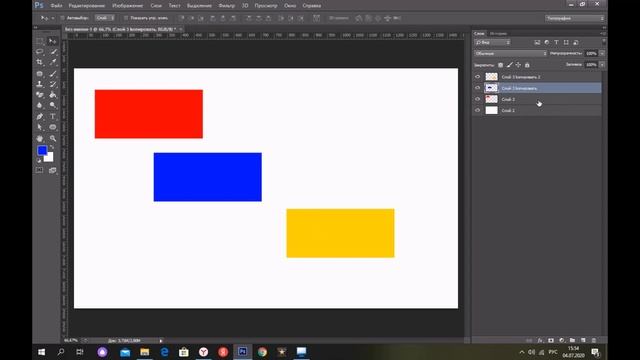
Task: Hide the Слой 1 layer
Action: pyautogui.click(x=478, y=110)
